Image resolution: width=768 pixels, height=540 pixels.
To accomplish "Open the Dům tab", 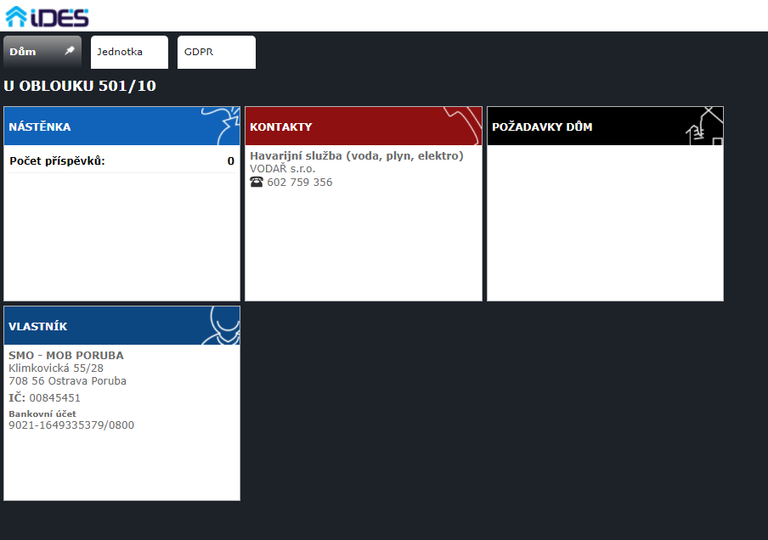I will (30, 52).
